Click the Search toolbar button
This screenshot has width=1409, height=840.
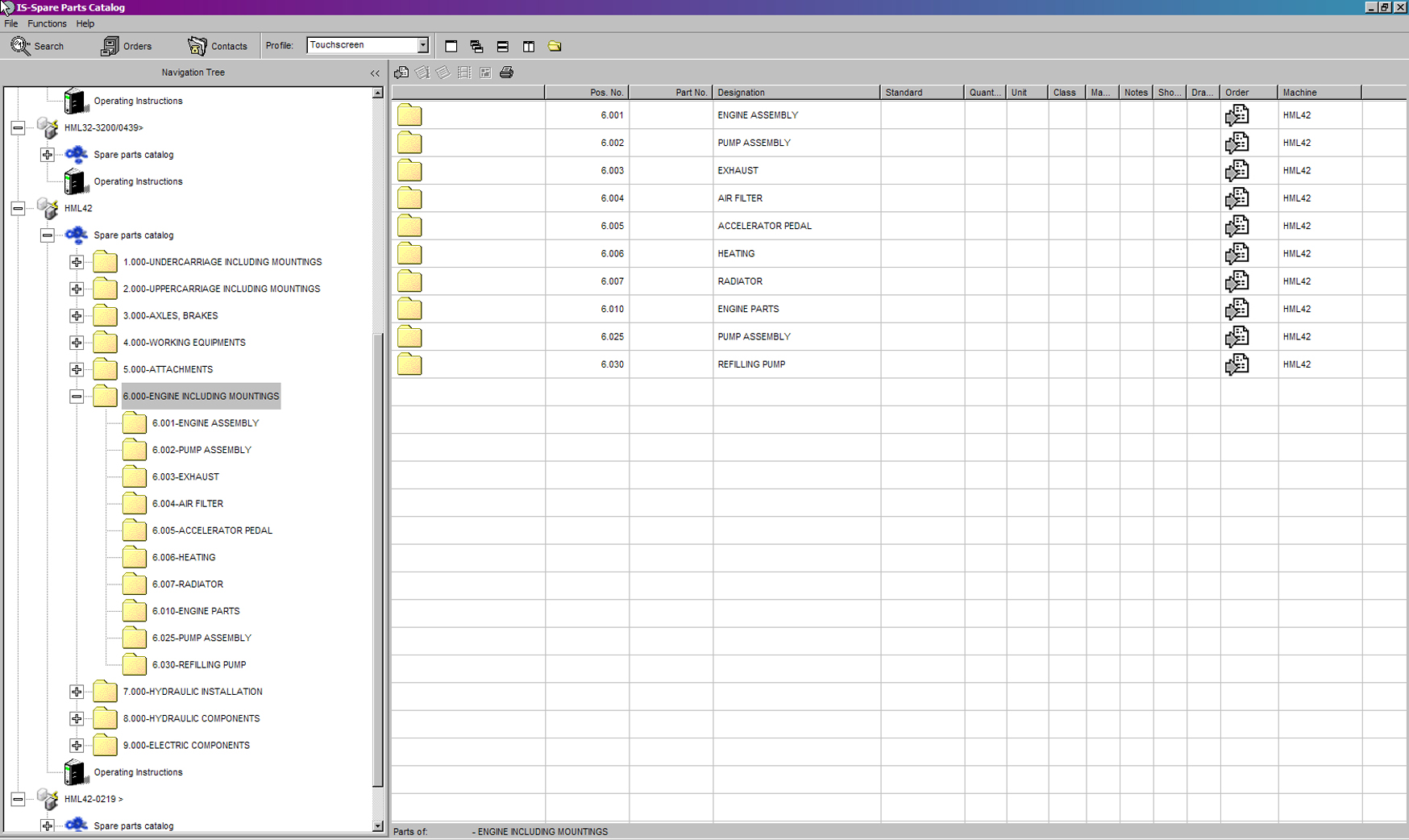coord(37,46)
